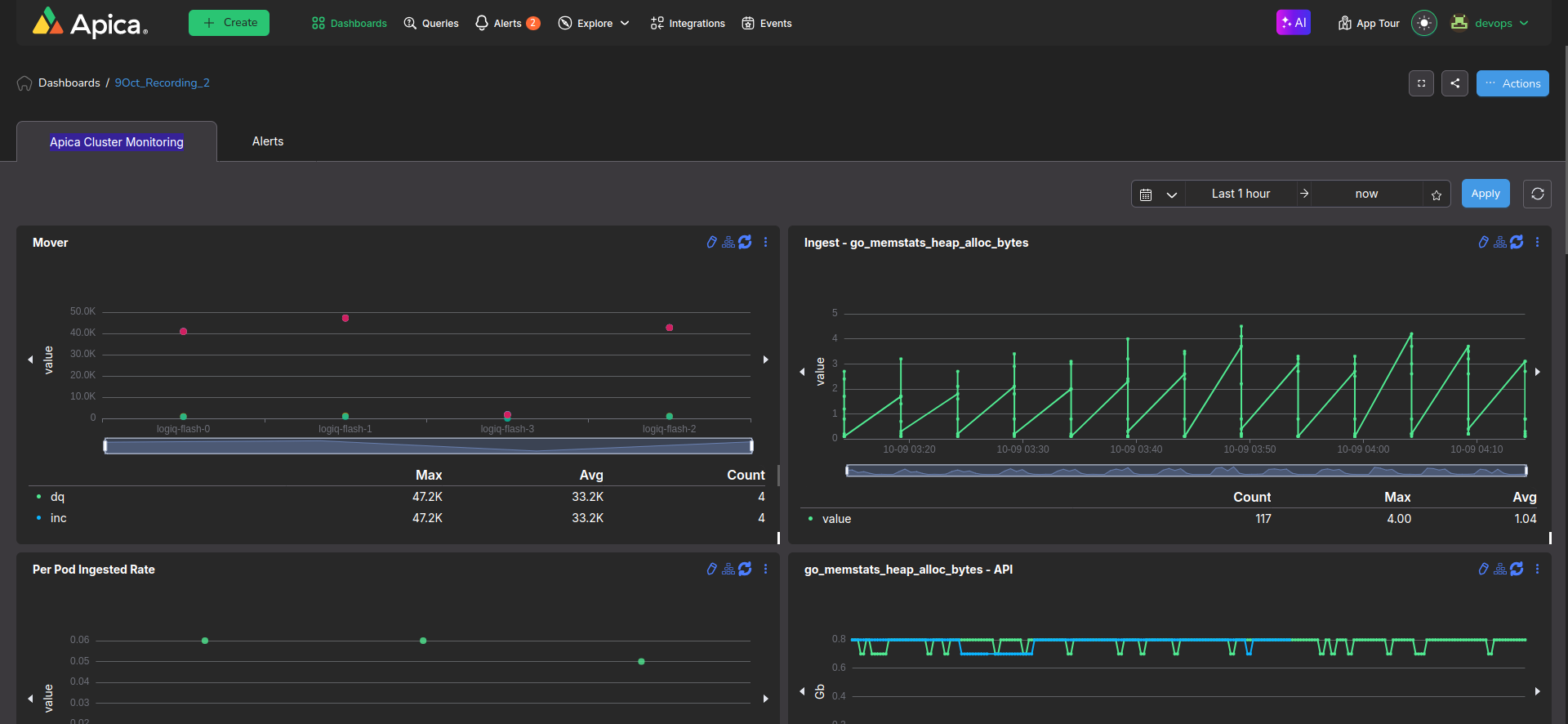The width and height of the screenshot is (1568, 724).
Task: Favorite the time range with star icon
Action: click(1437, 194)
